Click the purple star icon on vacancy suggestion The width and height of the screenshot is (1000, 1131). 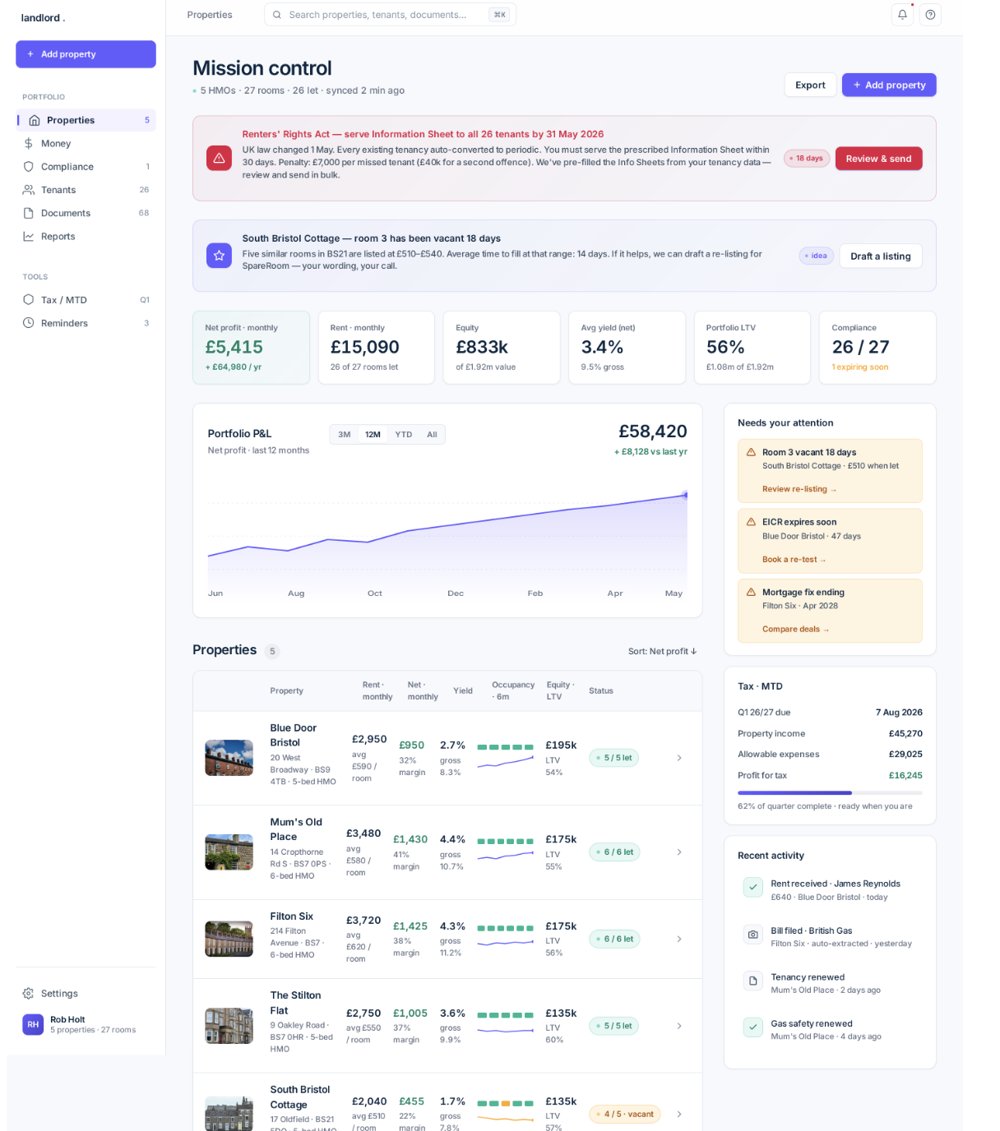click(x=219, y=255)
